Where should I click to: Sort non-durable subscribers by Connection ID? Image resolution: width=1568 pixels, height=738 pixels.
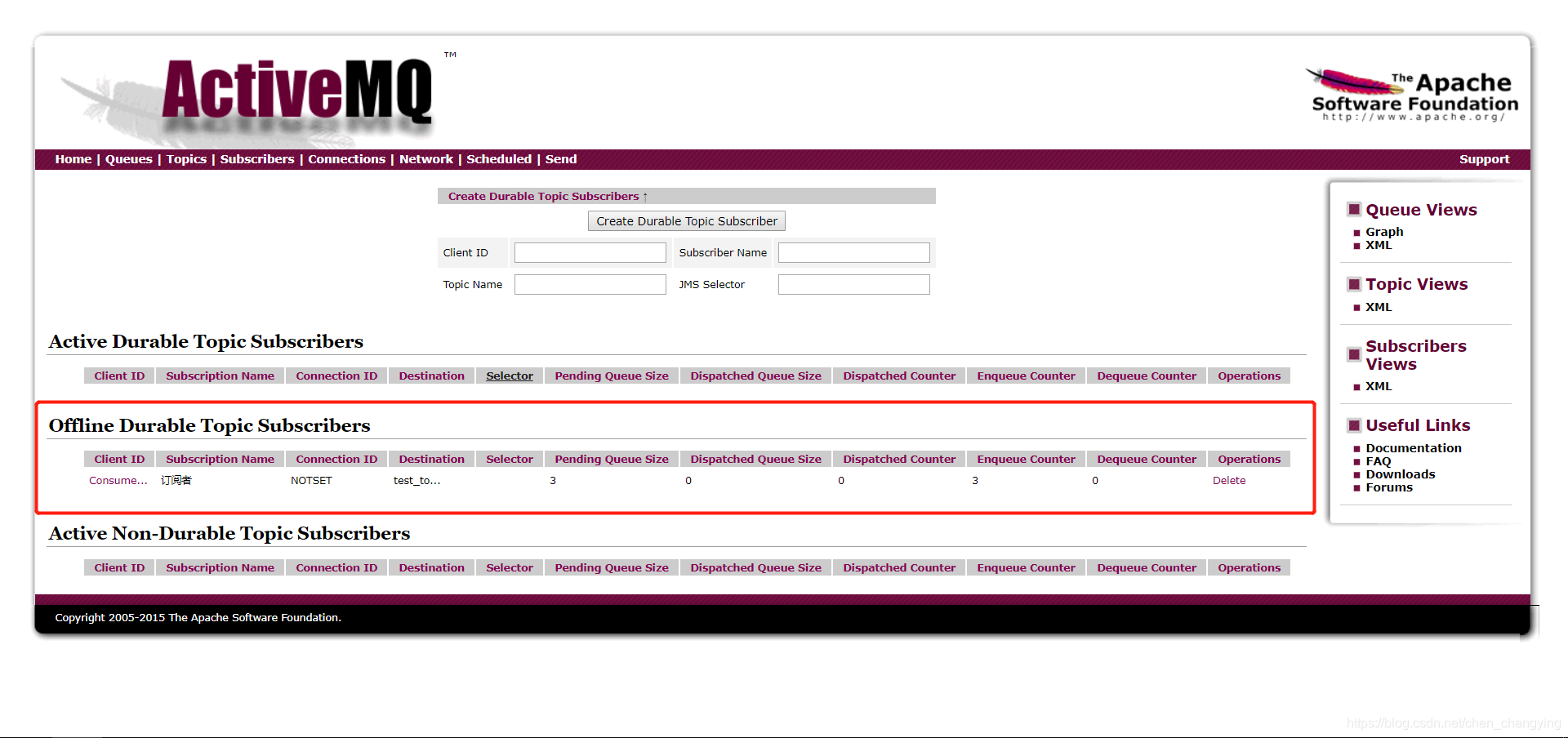click(x=336, y=567)
